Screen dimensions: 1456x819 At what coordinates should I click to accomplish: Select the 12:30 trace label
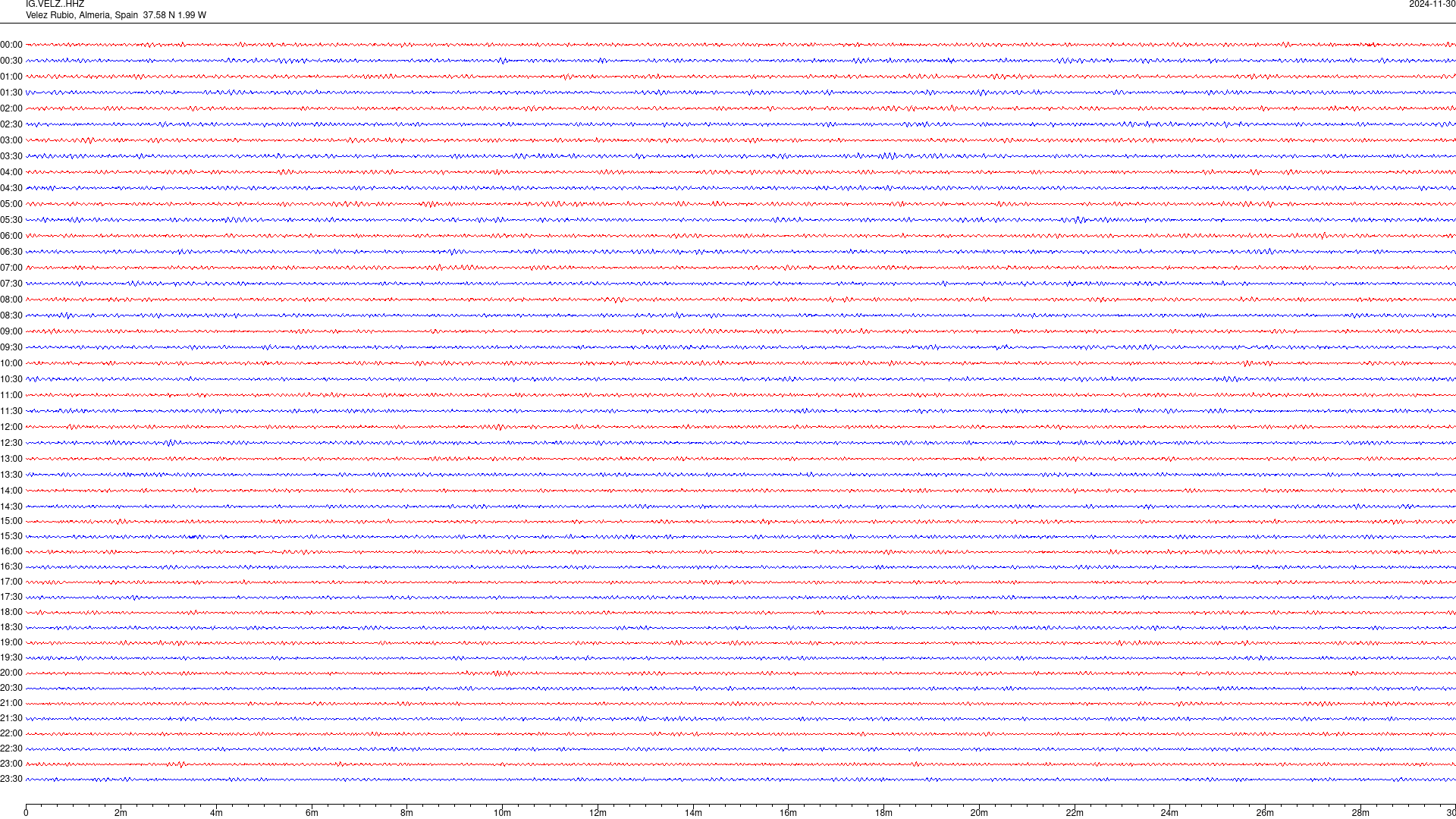click(x=11, y=443)
